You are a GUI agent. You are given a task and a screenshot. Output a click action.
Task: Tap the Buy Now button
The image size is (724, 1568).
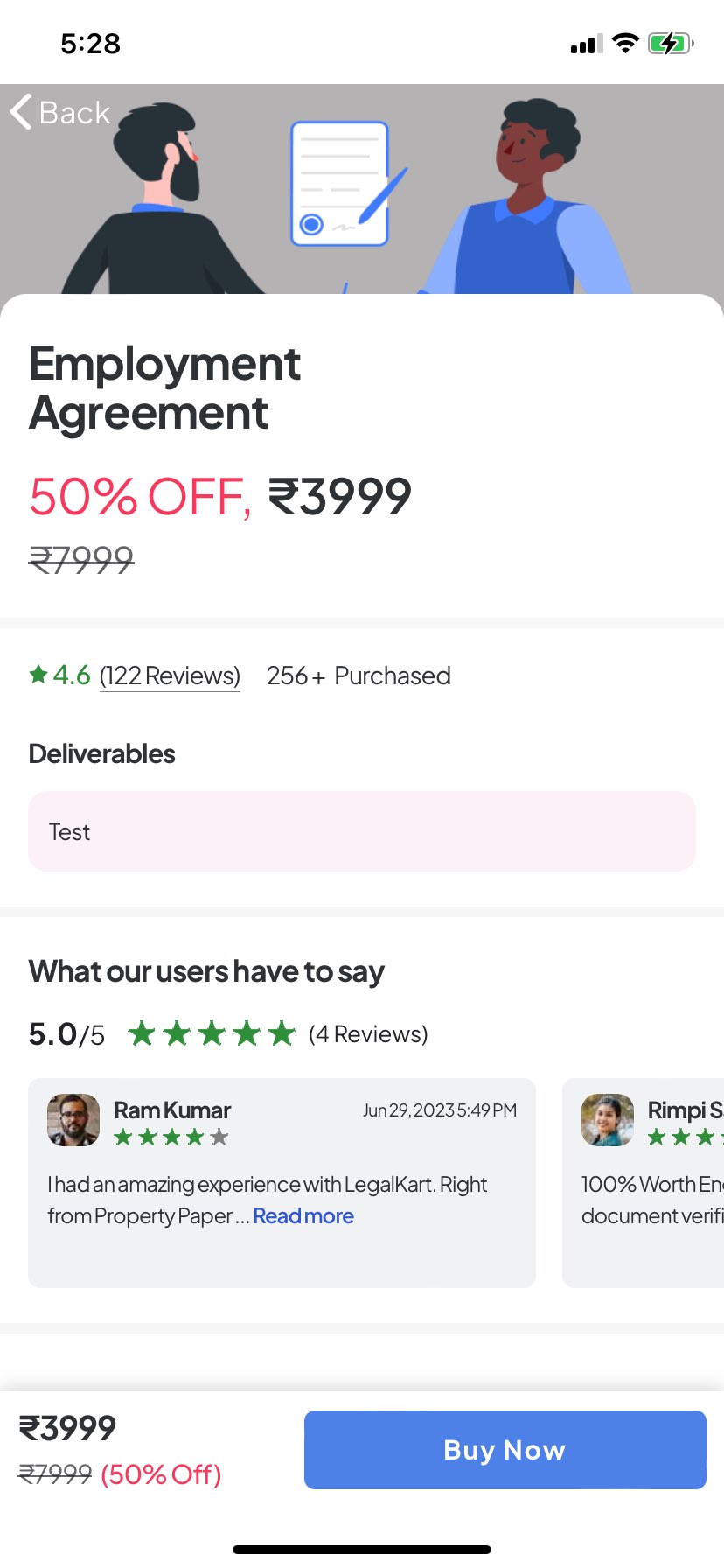tap(505, 1450)
